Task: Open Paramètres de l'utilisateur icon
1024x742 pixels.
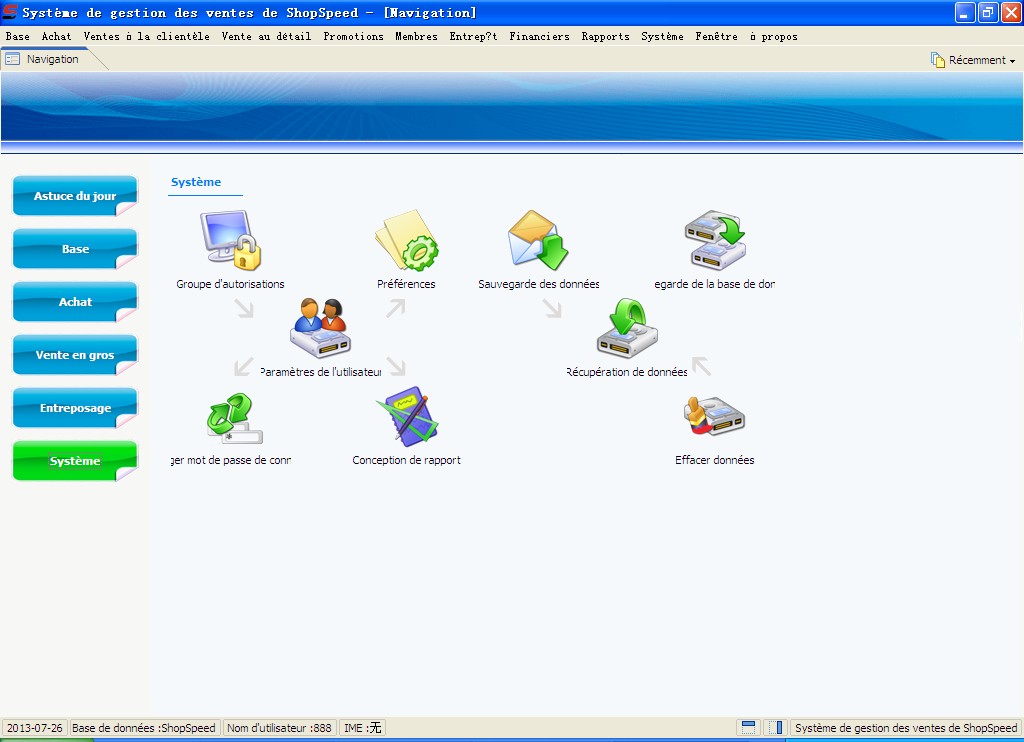Action: pyautogui.click(x=320, y=329)
